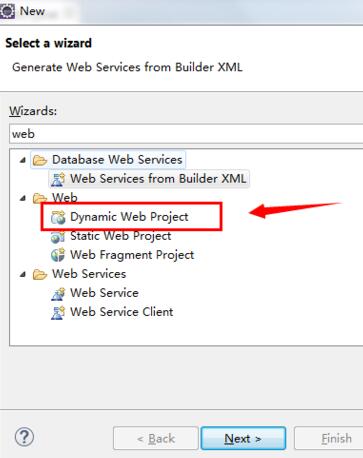Click the Web Services from Builder XML icon

point(58,179)
